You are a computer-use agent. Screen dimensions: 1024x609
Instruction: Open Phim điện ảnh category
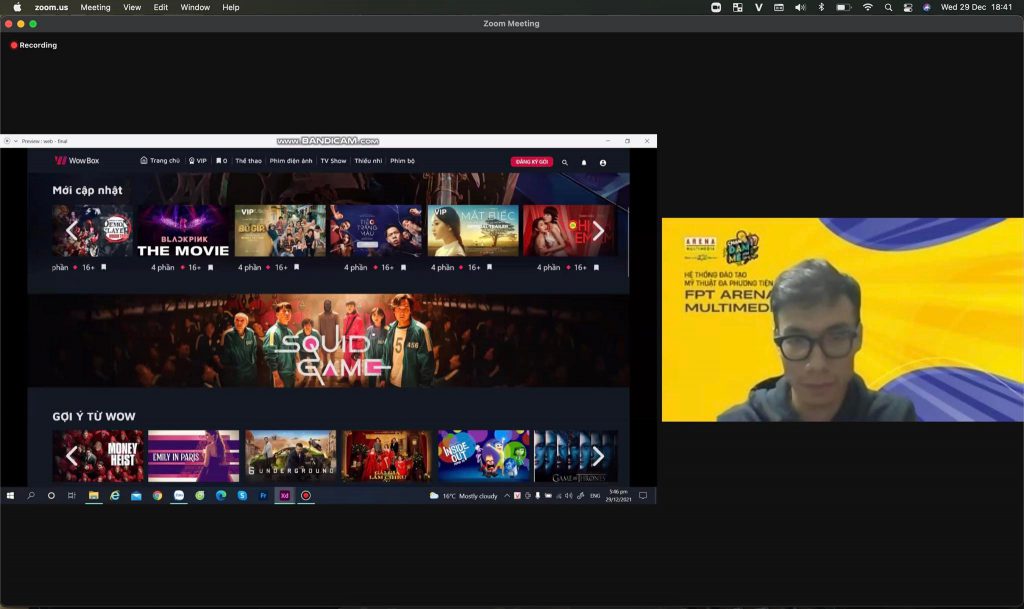(291, 161)
